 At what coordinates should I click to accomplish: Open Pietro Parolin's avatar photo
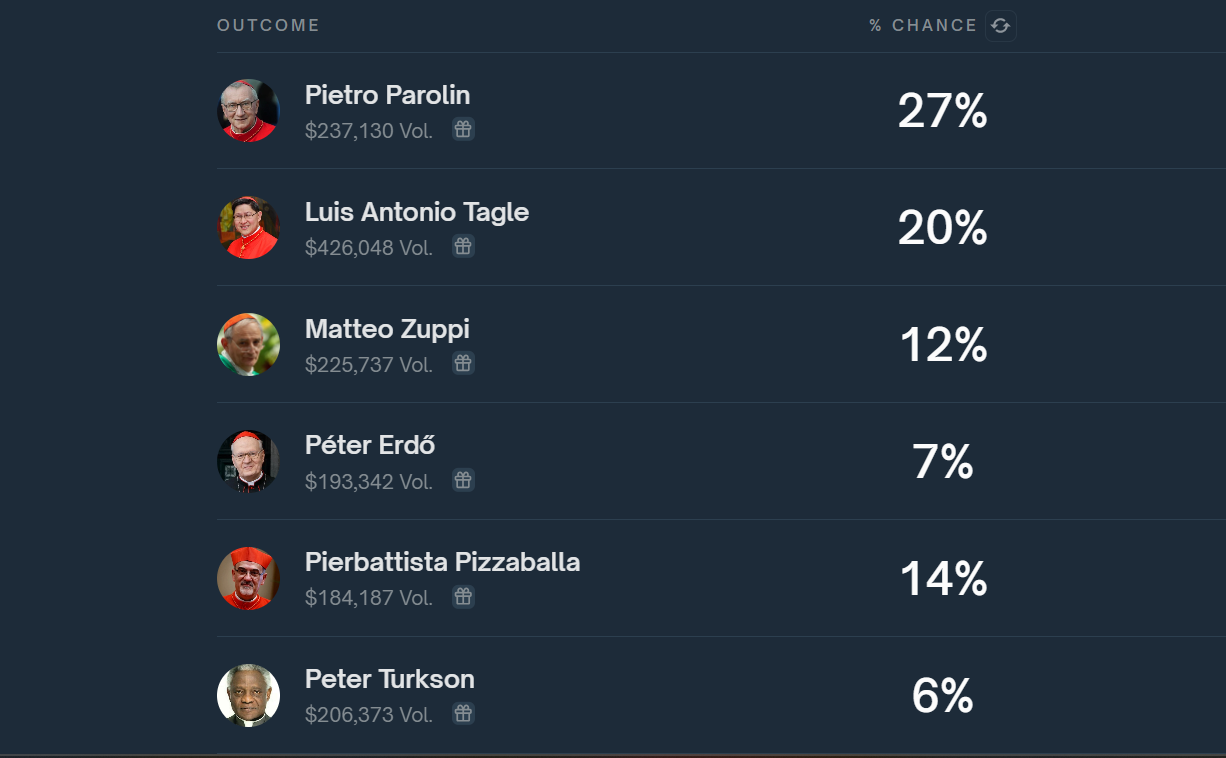248,110
